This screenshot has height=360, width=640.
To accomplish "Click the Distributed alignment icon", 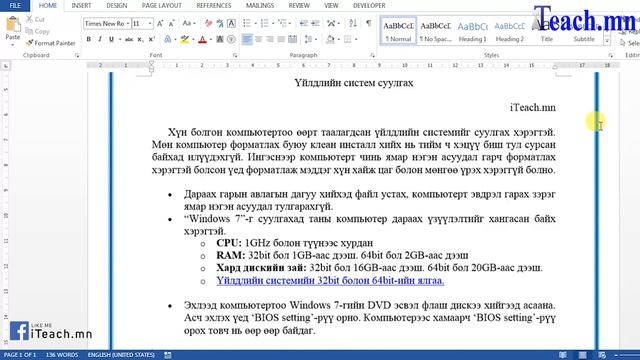I will point(292,40).
